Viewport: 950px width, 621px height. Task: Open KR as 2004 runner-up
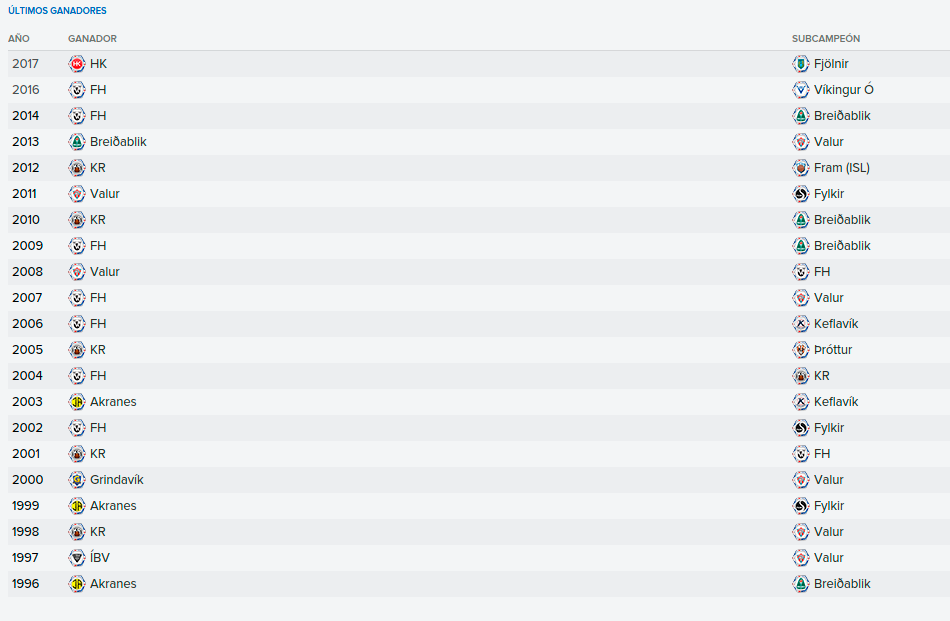tap(822, 376)
